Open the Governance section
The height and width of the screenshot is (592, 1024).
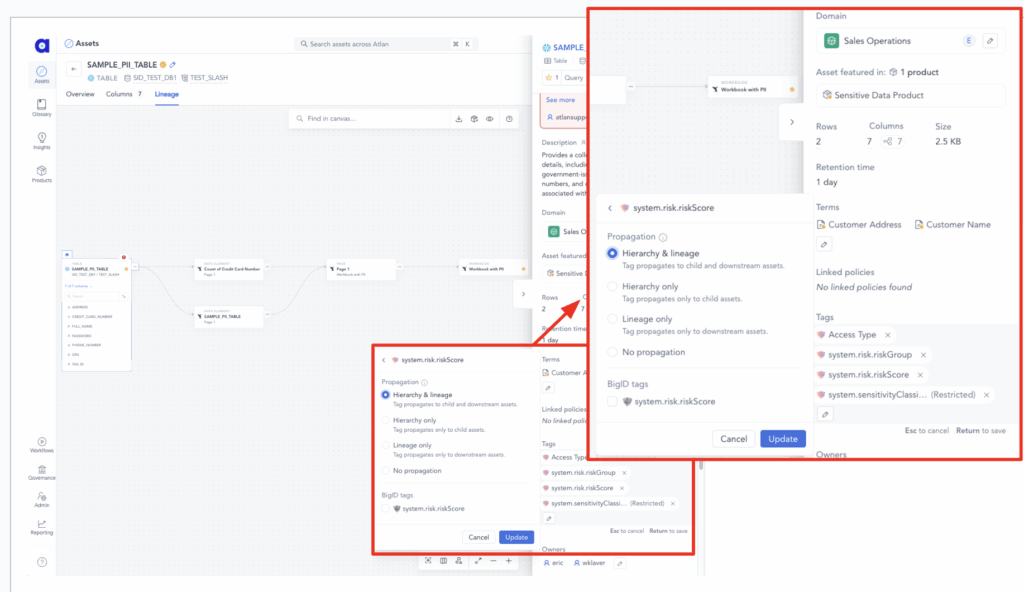coord(41,471)
